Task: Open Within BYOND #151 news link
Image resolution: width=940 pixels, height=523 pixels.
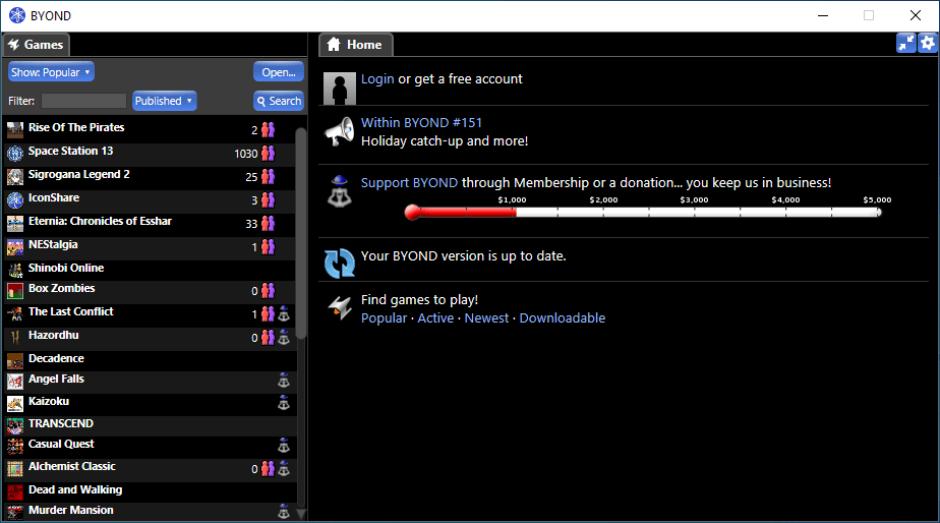Action: point(421,122)
